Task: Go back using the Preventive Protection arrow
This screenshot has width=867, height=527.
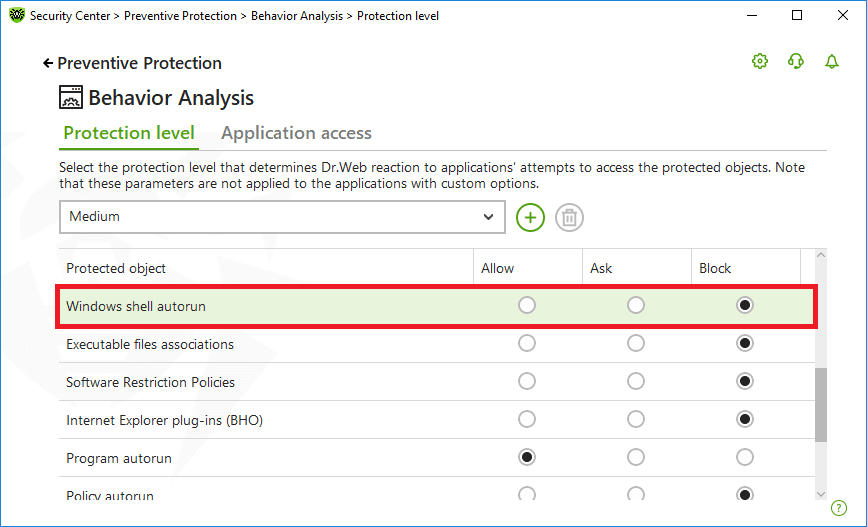Action: 48,63
